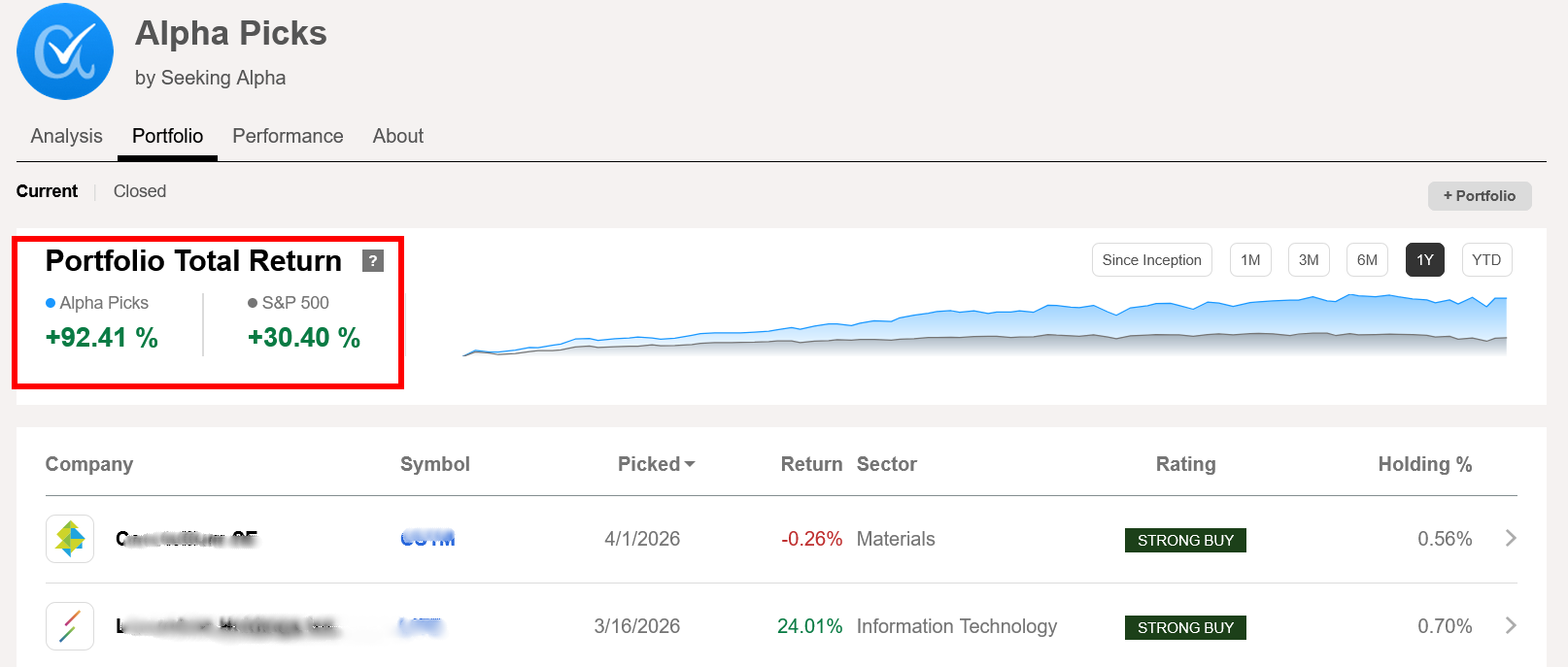This screenshot has height=667, width=1568.
Task: Sort by the Picked column arrow
Action: [690, 465]
